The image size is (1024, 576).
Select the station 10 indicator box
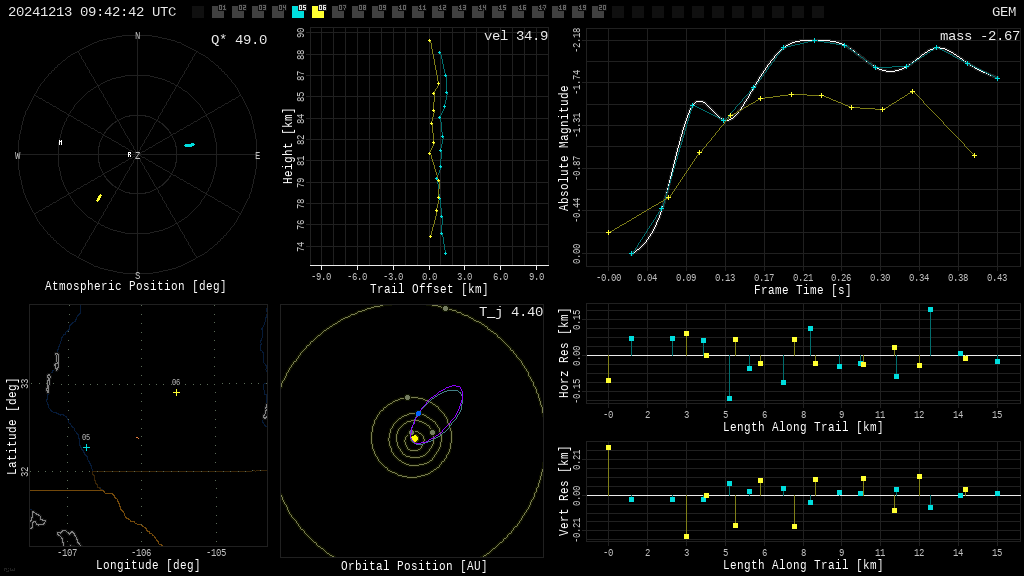click(x=398, y=12)
